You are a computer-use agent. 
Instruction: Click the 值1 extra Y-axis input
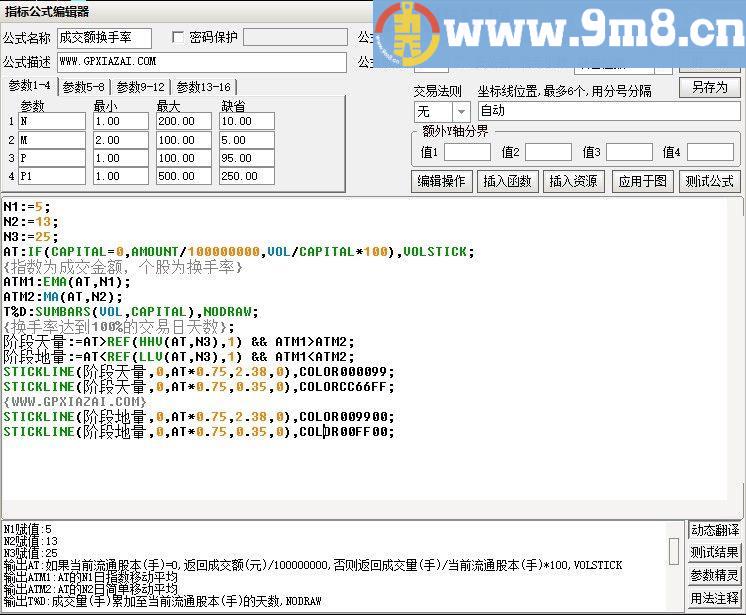click(x=466, y=153)
